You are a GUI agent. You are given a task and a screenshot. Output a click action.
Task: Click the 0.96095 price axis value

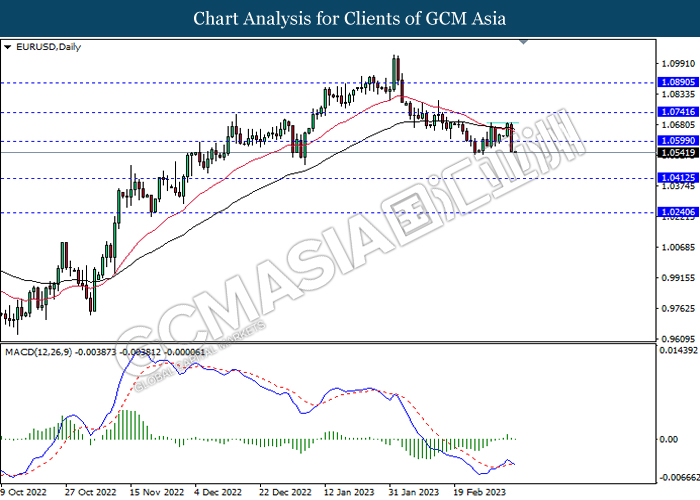point(678,339)
